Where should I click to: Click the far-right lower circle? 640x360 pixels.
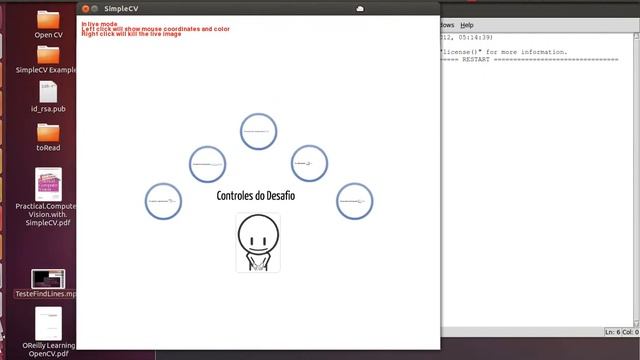click(x=354, y=201)
